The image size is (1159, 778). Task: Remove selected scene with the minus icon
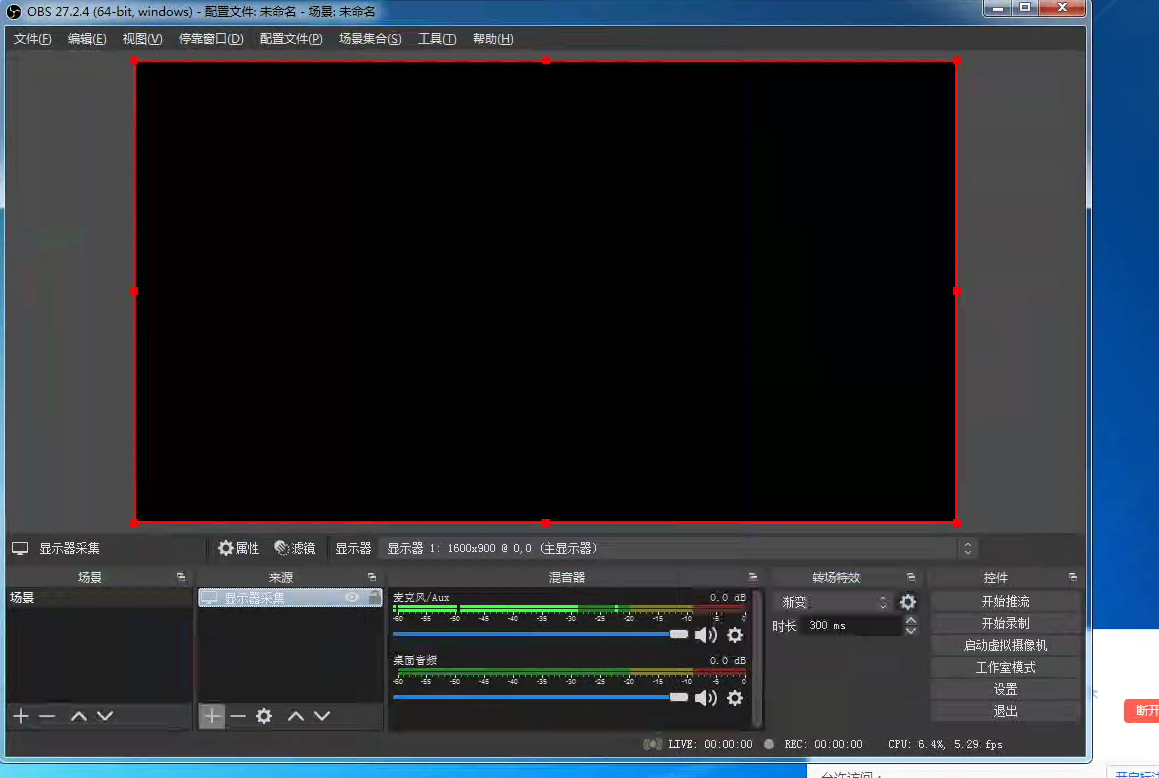46,716
